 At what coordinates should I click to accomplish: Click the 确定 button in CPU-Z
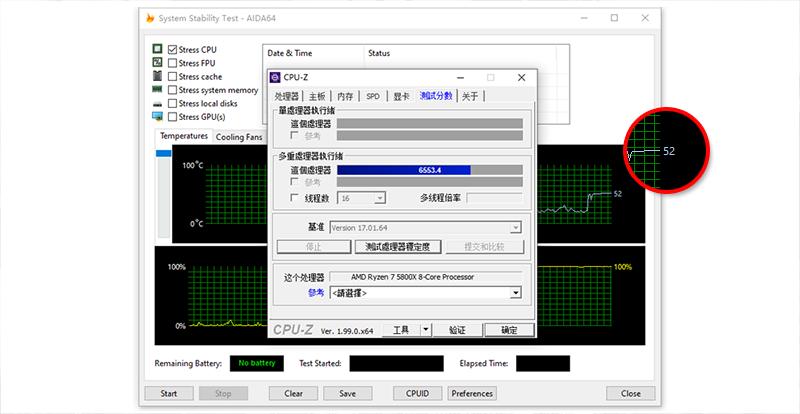pos(509,330)
